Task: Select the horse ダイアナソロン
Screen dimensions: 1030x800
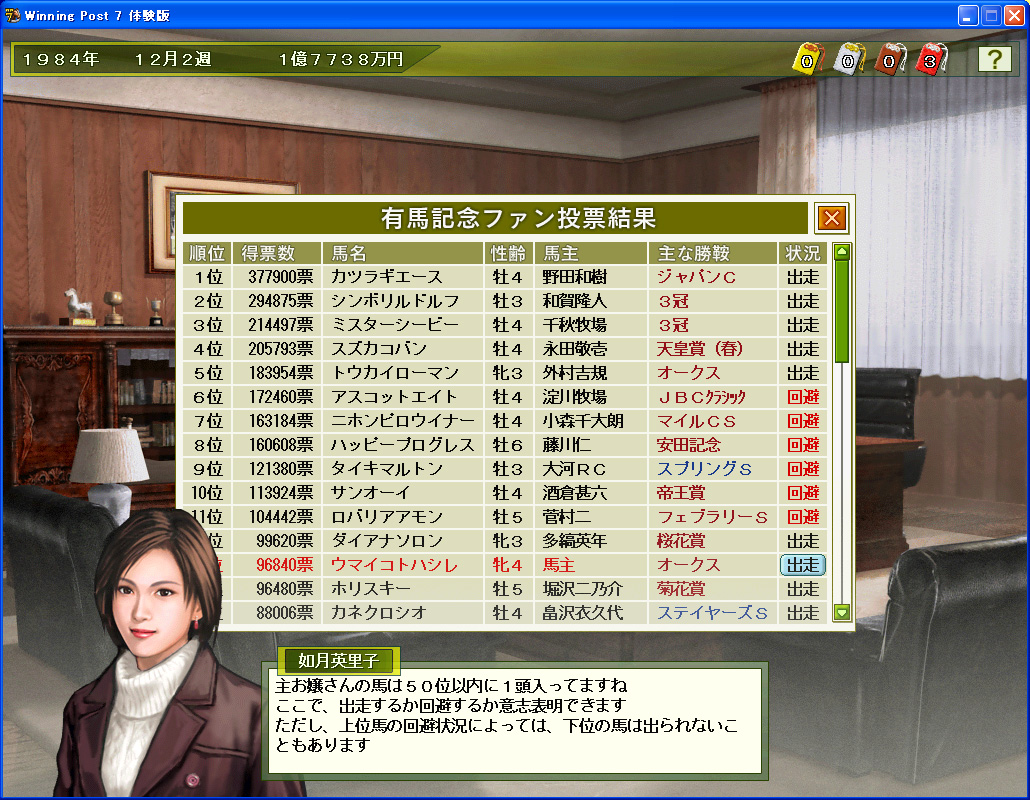Action: [x=386, y=541]
